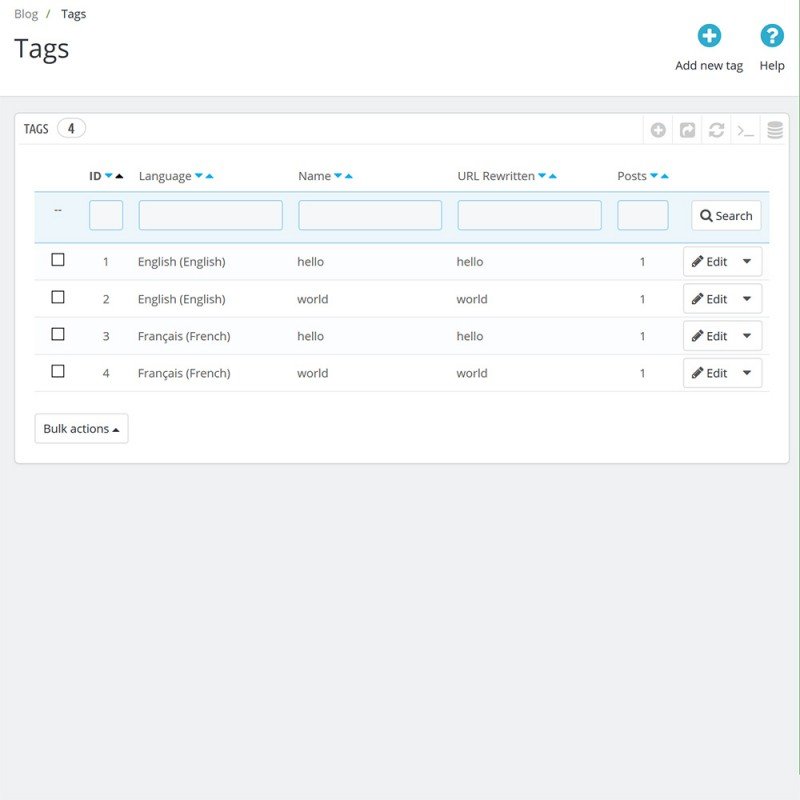Go to Blog breadcrumb link
The image size is (800, 800).
(x=26, y=14)
